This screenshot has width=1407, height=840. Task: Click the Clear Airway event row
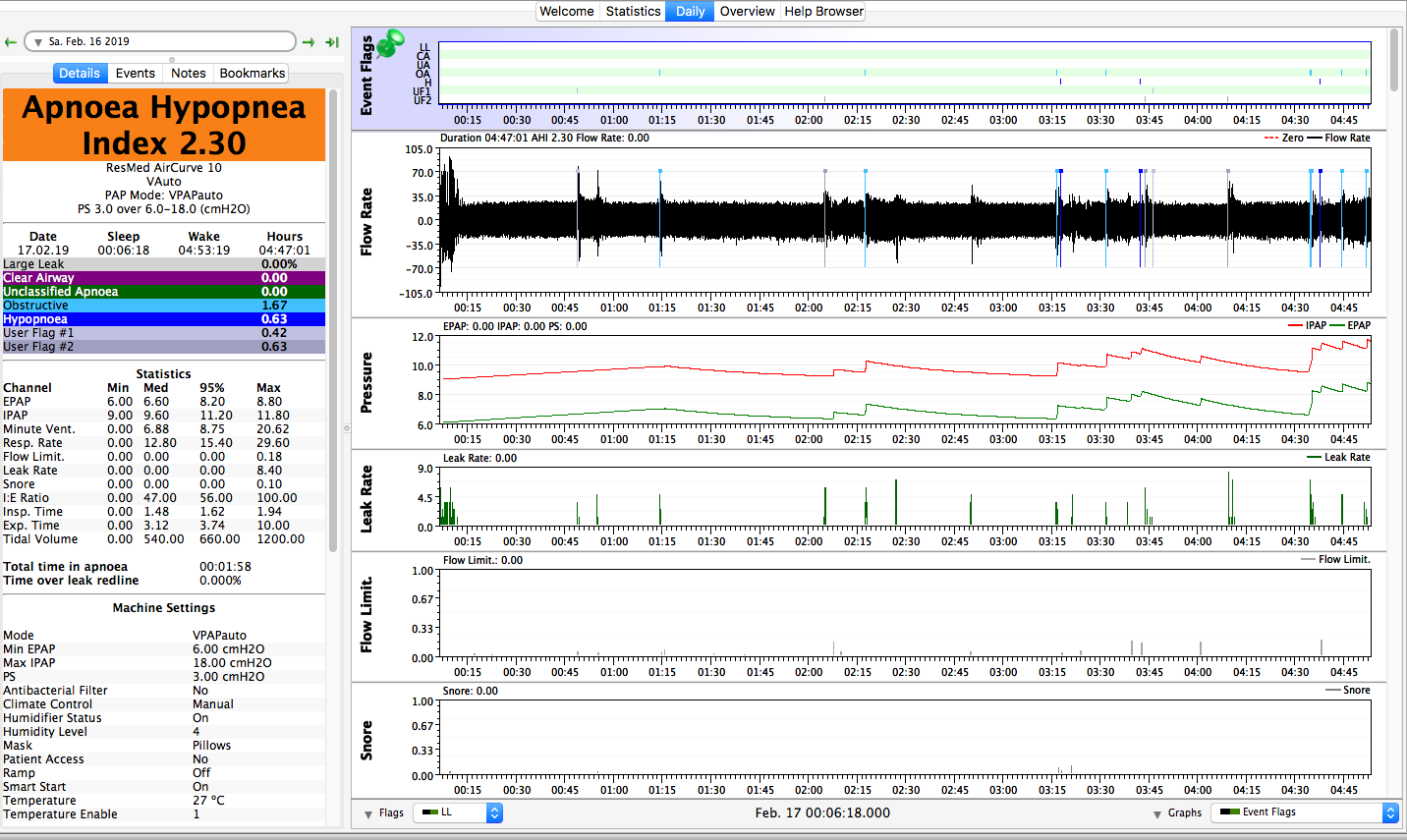click(164, 278)
